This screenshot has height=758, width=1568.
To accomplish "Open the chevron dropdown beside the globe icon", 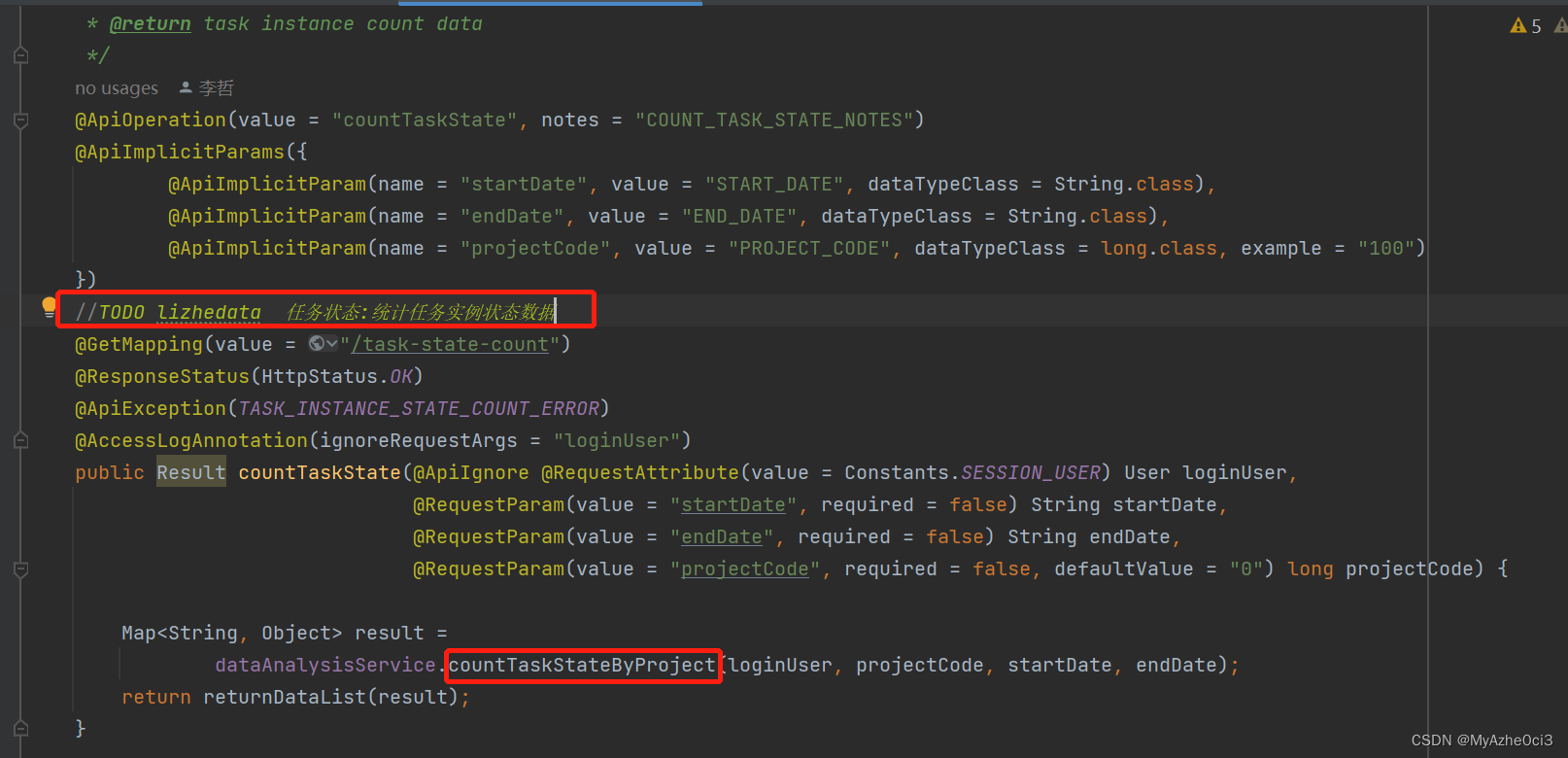I will coord(332,343).
